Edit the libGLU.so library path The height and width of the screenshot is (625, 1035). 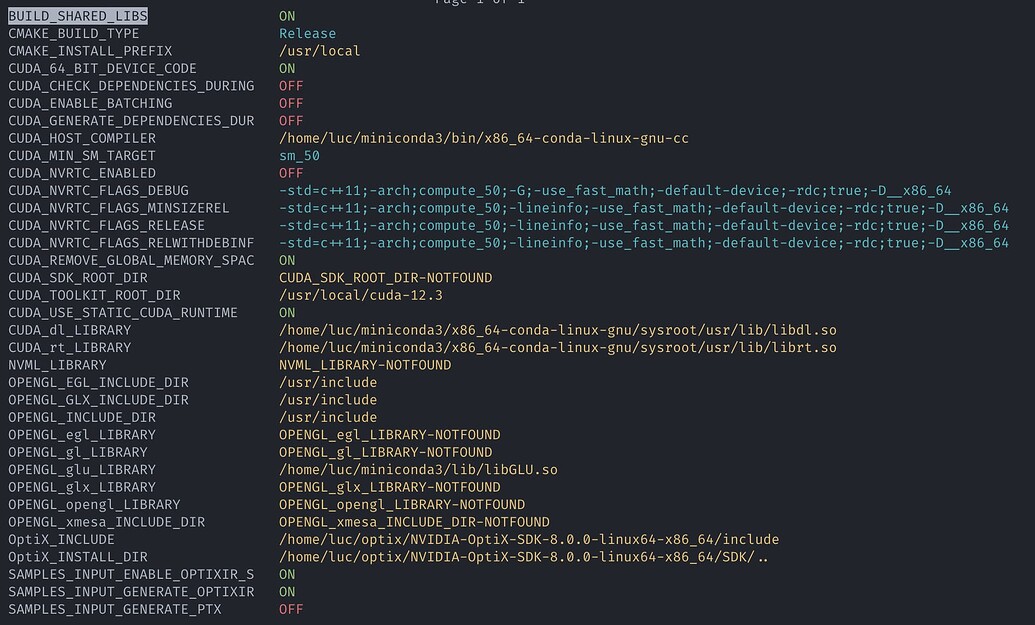coord(418,470)
